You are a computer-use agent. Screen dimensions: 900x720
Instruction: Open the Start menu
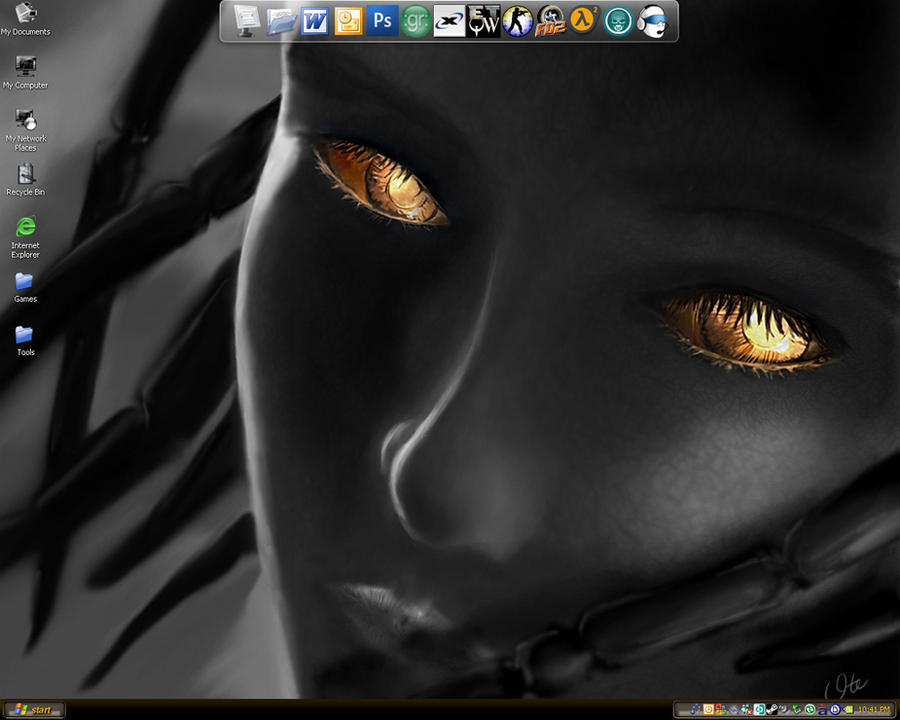(34, 710)
